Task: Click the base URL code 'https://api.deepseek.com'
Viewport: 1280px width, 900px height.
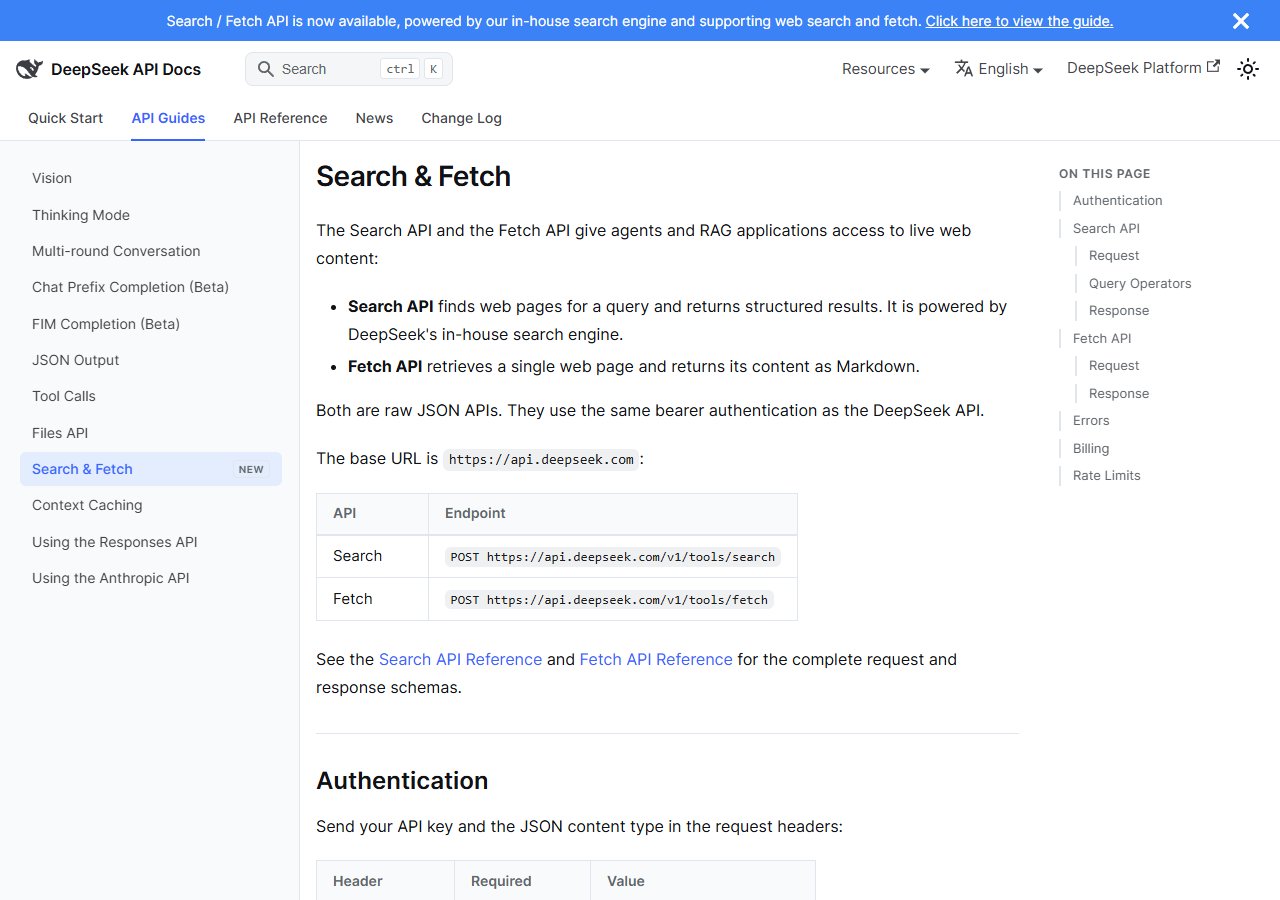Action: click(541, 459)
